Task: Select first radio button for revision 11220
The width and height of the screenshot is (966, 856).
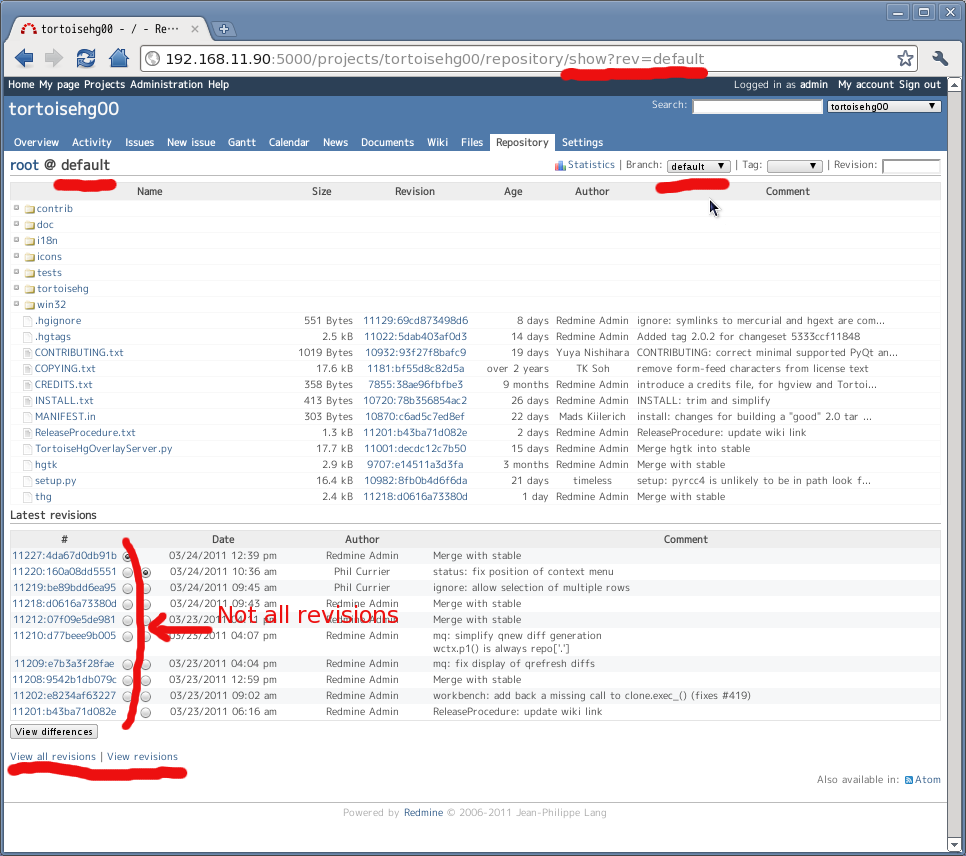Action: click(x=128, y=573)
